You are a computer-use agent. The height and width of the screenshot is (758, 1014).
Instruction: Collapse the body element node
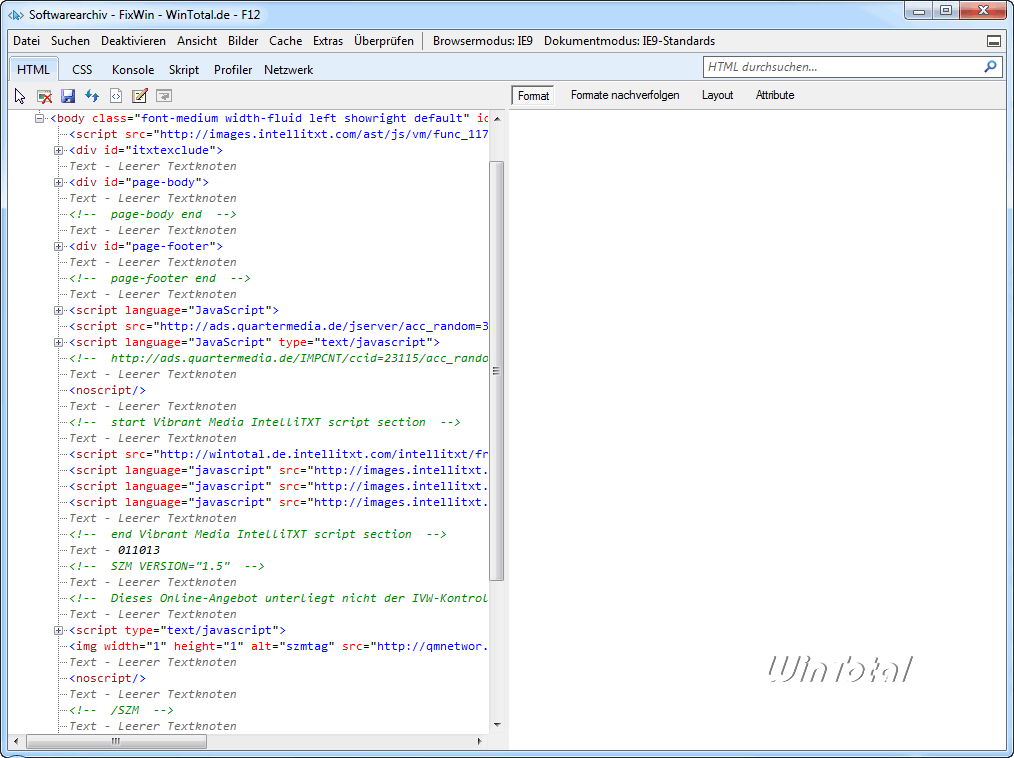pyautogui.click(x=41, y=118)
